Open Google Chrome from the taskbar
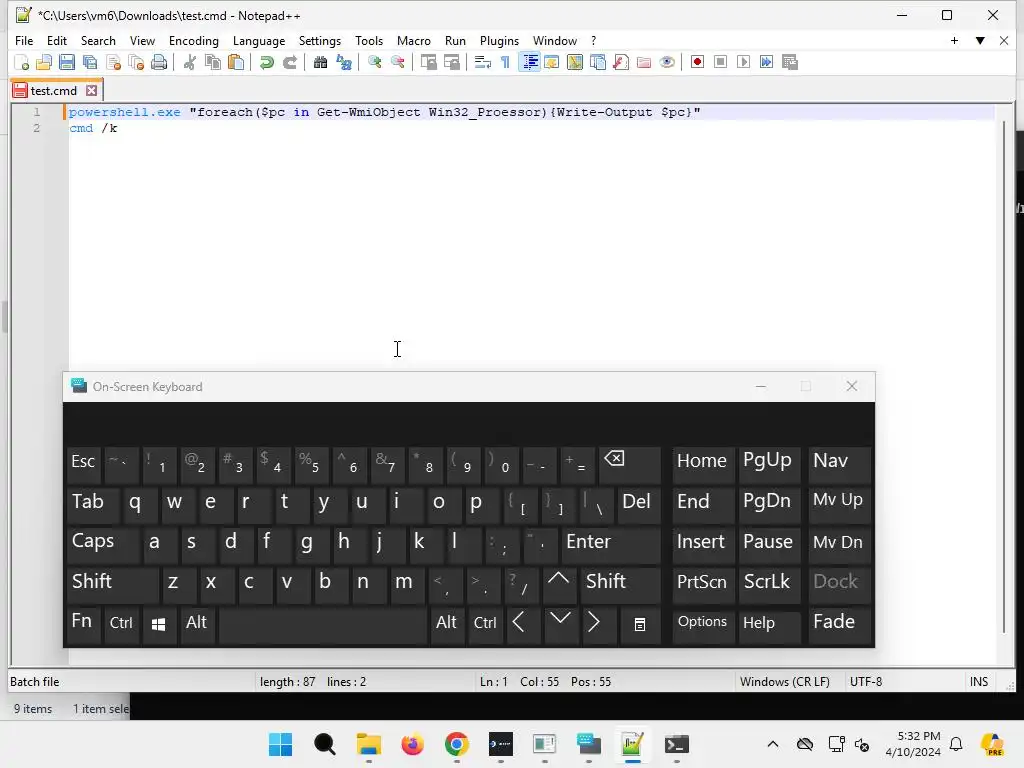The image size is (1024, 768). pyautogui.click(x=456, y=744)
